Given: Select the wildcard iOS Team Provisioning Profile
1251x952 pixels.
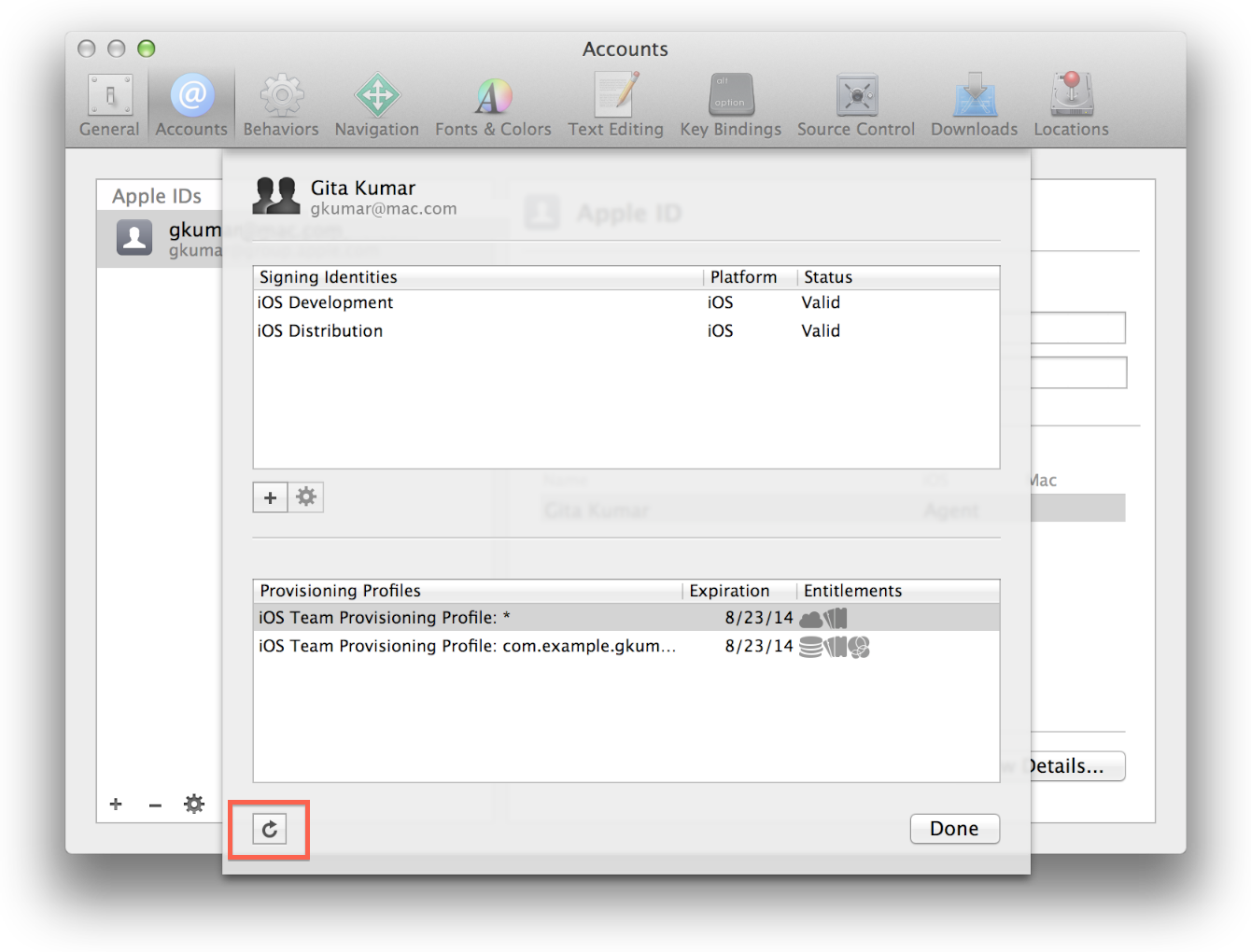Looking at the screenshot, I should tap(626, 617).
